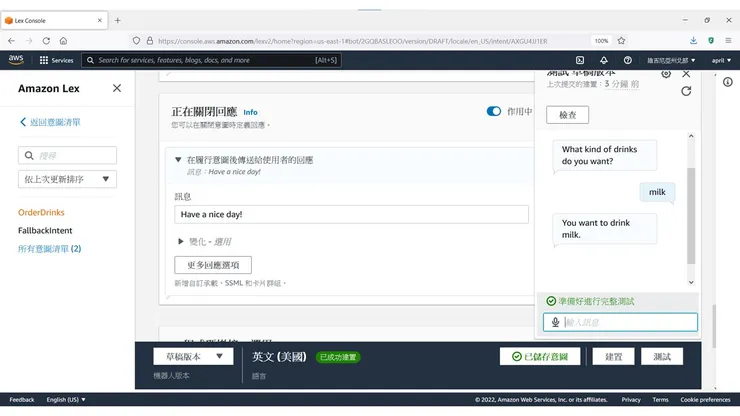This screenshot has width=740, height=416.
Task: Open the Terms link
Action: (660, 399)
